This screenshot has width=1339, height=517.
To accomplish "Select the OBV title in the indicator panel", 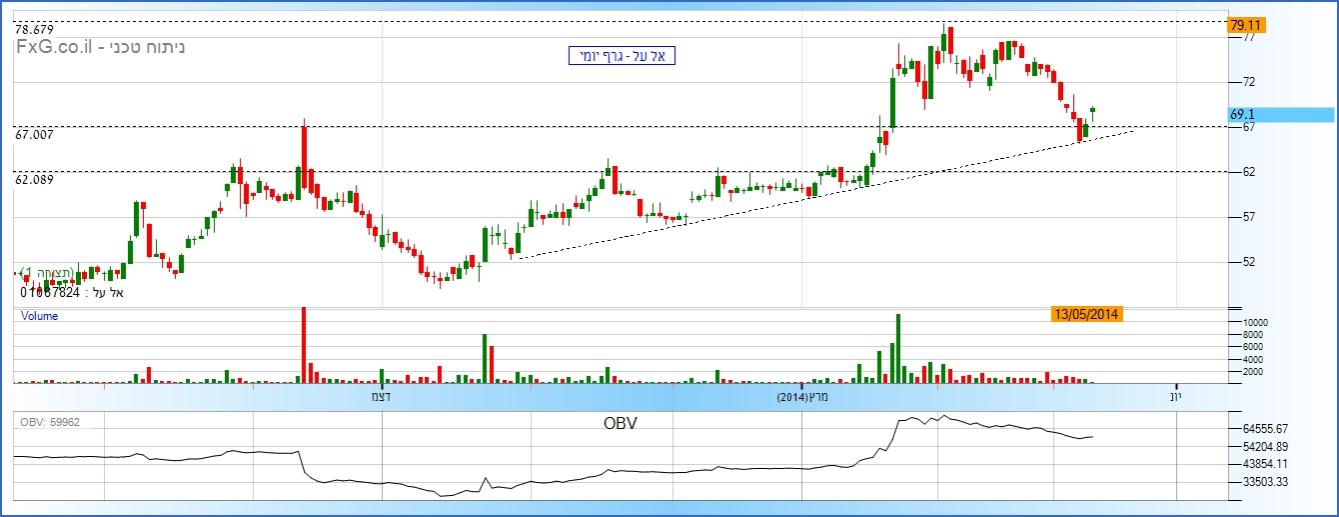I will coord(620,423).
